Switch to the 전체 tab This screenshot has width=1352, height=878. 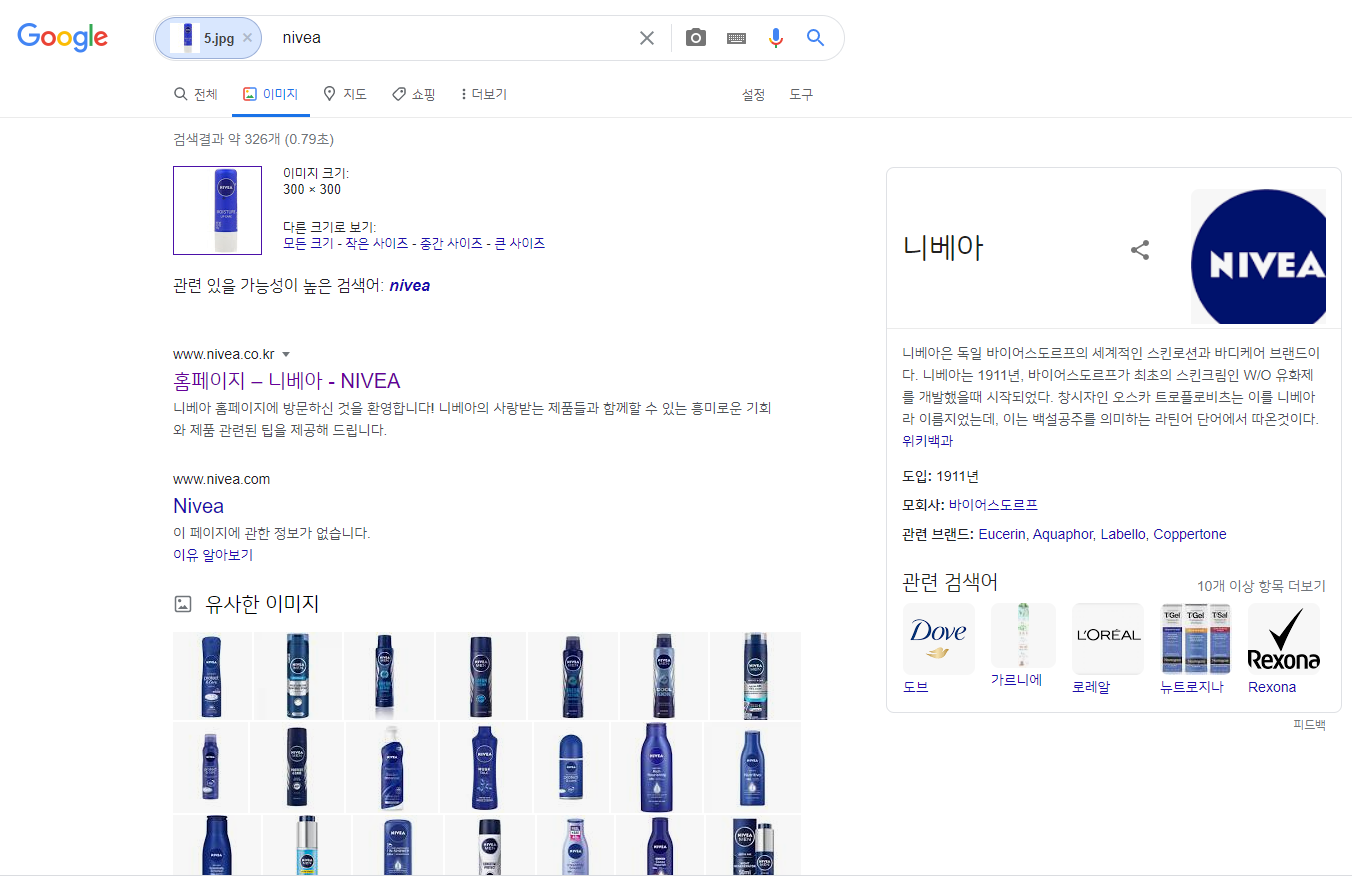[195, 94]
